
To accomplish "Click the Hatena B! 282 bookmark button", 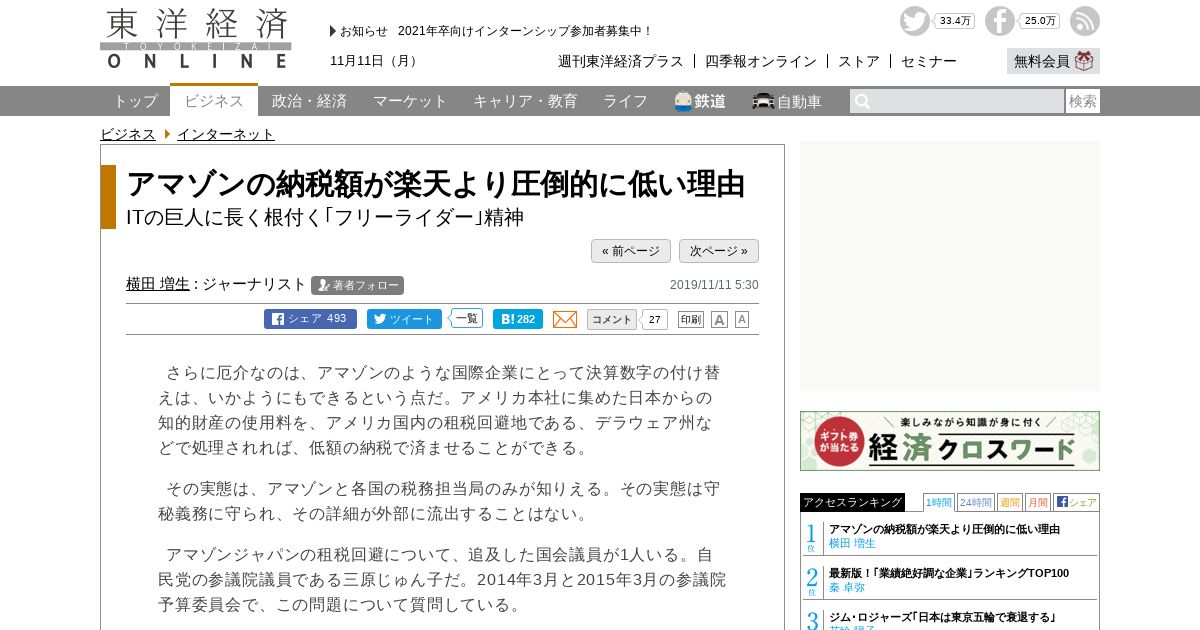I will pos(518,319).
